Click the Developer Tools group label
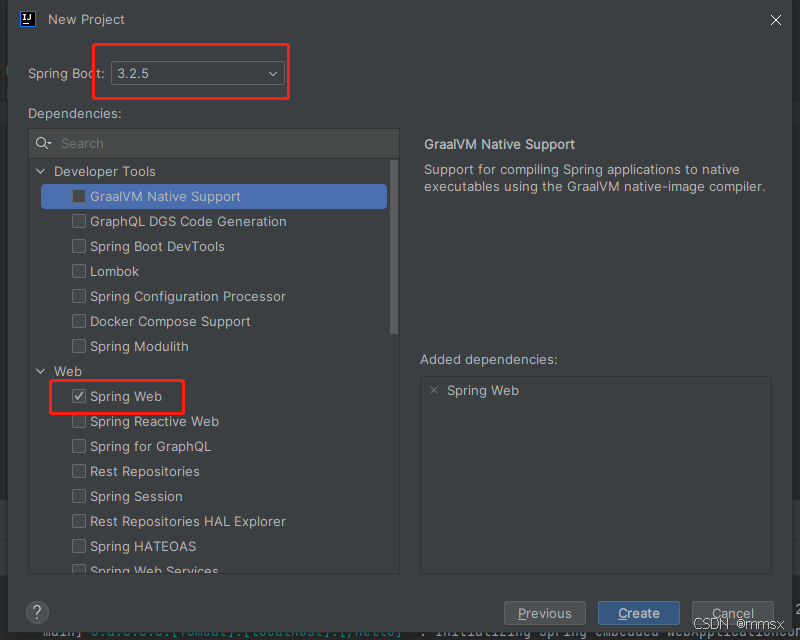Viewport: 800px width, 640px height. click(x=105, y=171)
